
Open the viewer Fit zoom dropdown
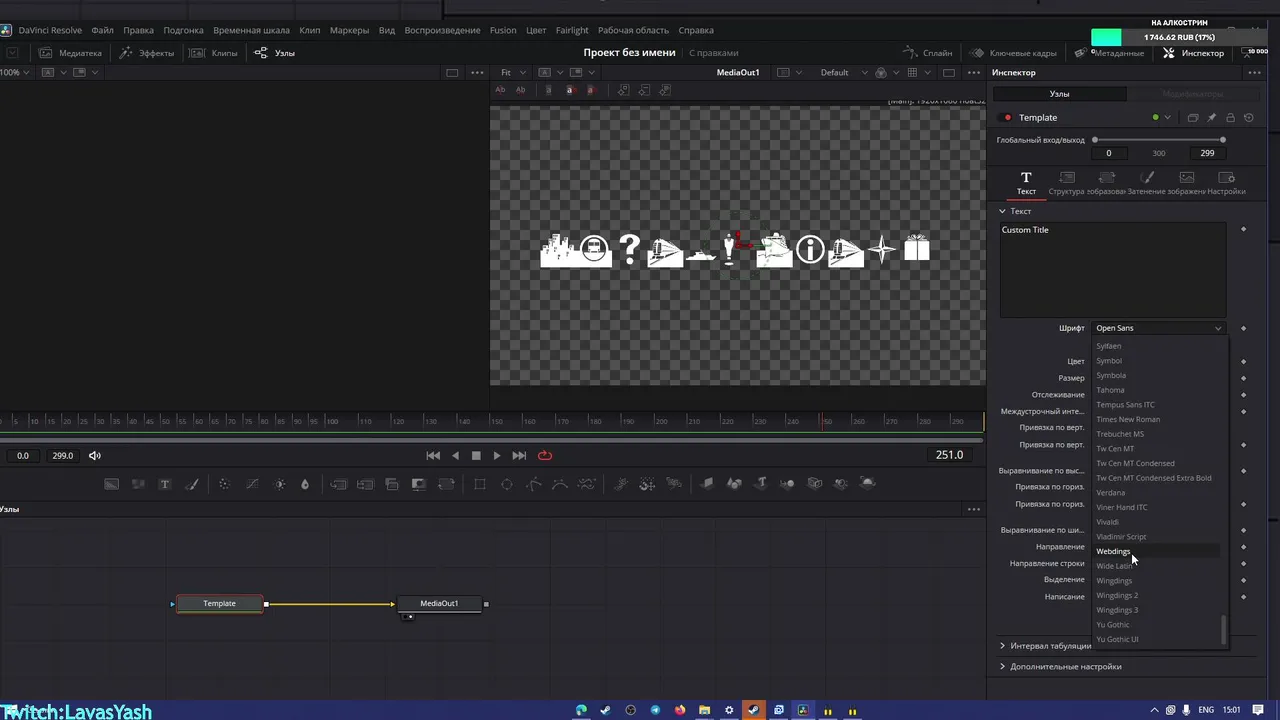513,73
